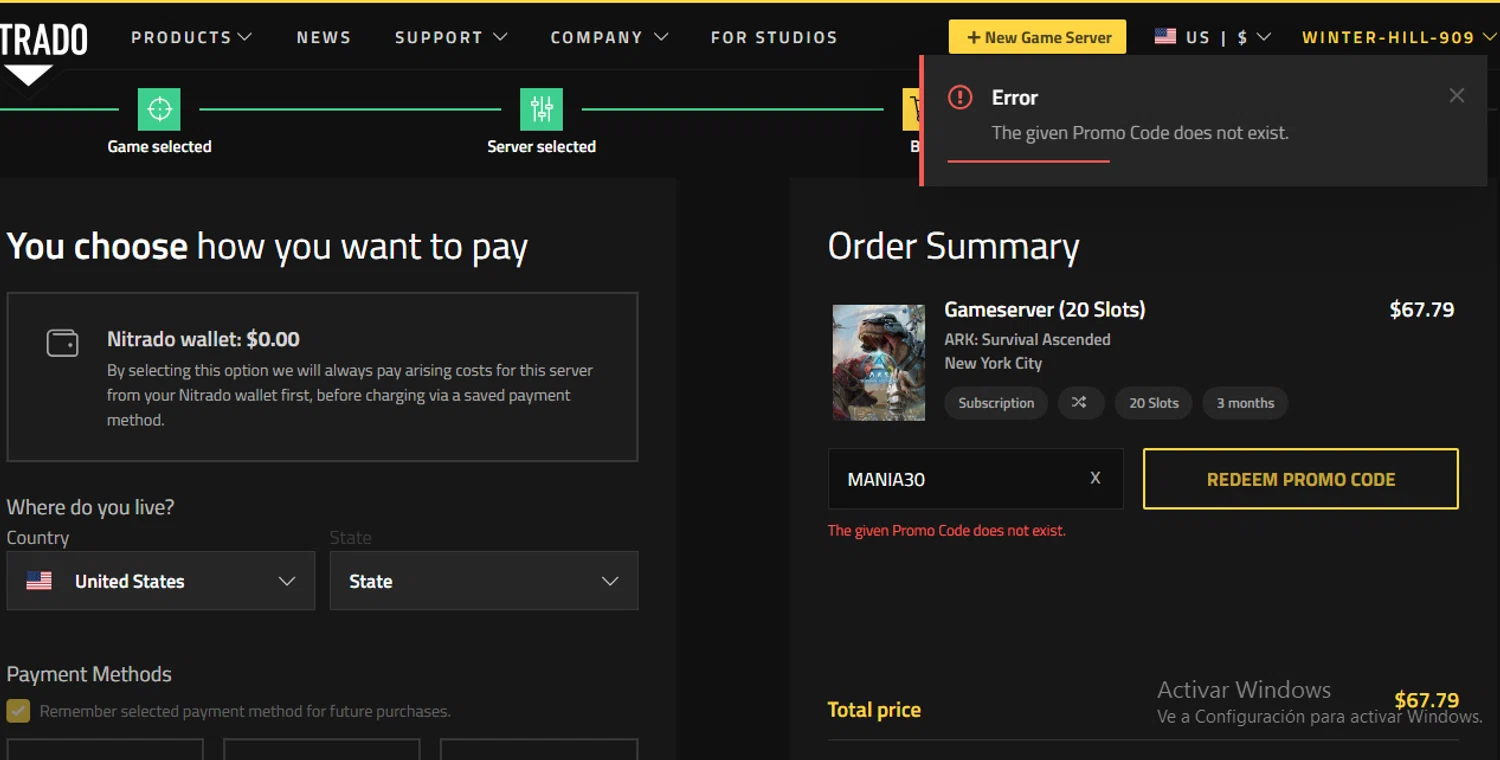
Task: Select the Nitrado wallet payment option
Action: pos(322,377)
